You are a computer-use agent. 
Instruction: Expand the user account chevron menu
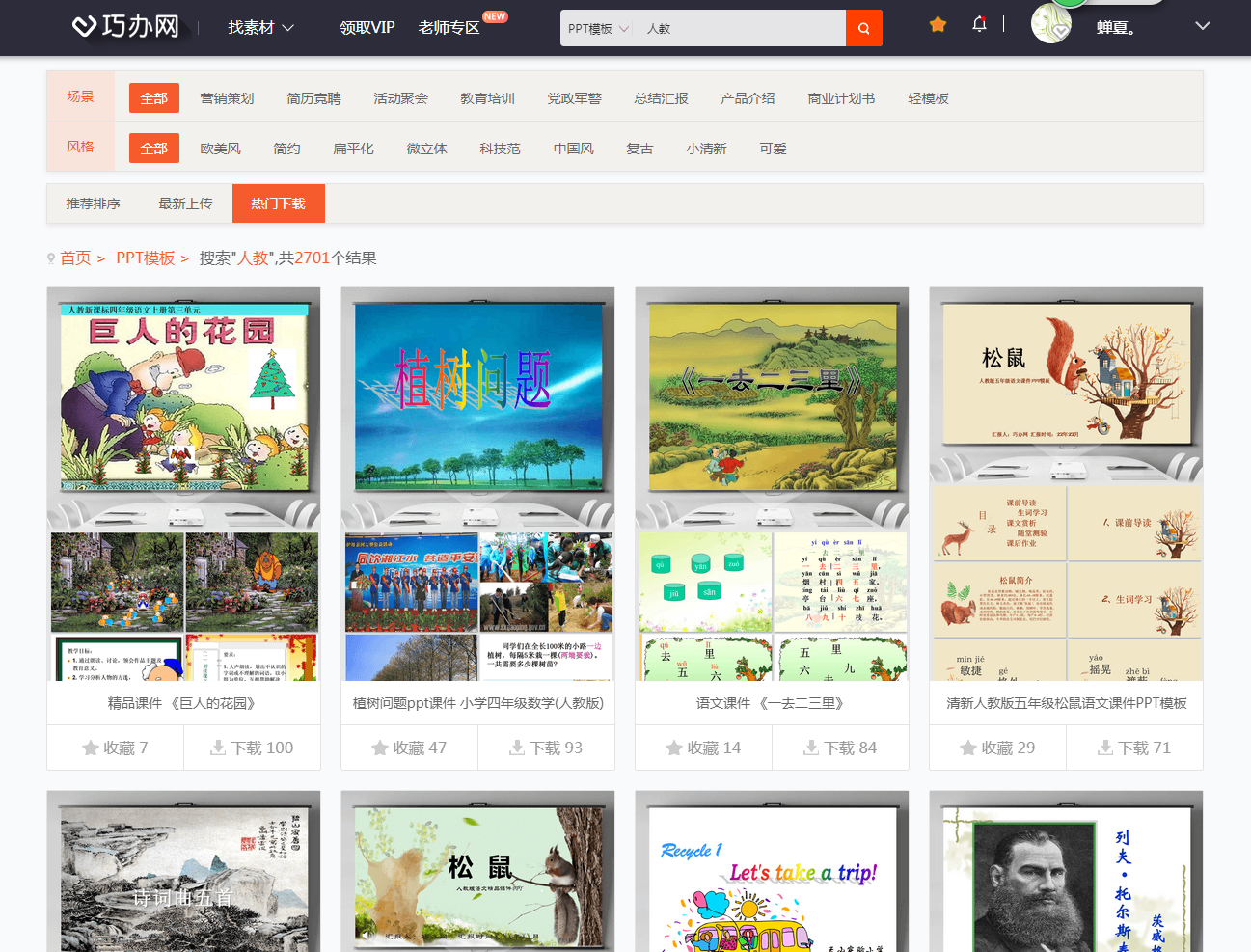1202,26
